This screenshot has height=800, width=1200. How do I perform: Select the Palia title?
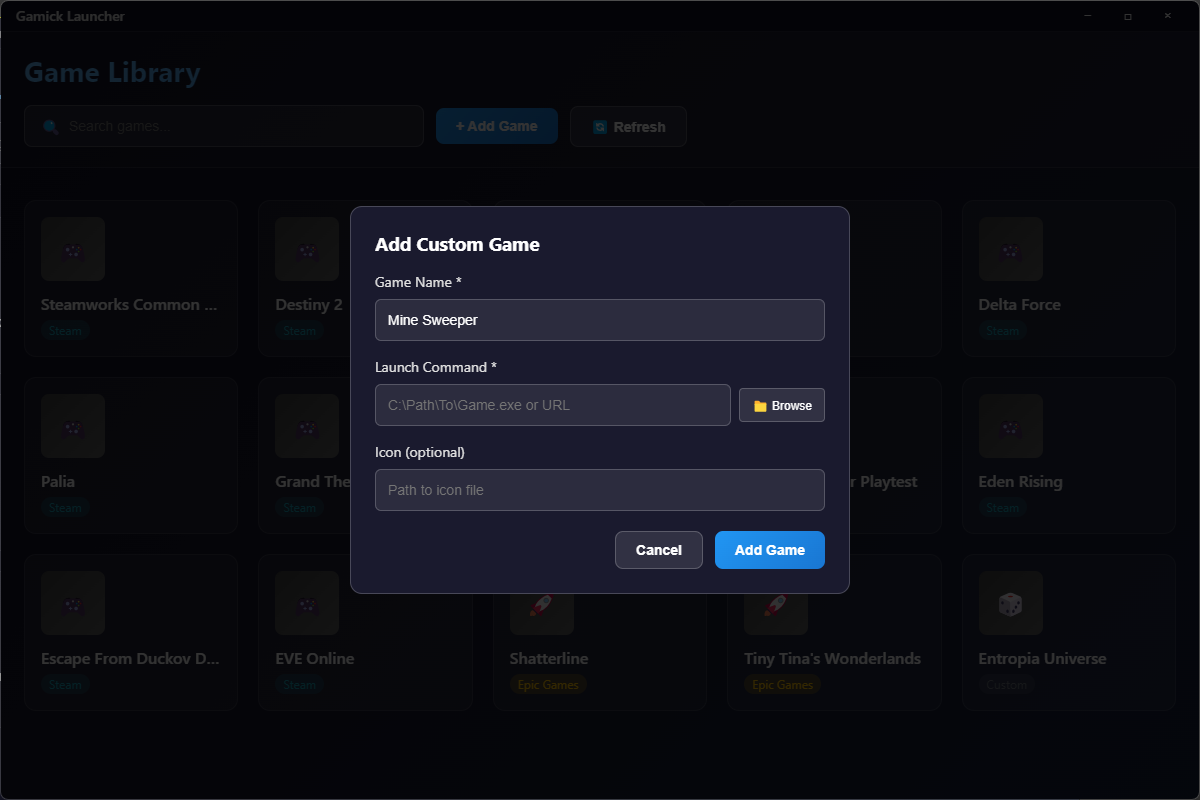pos(58,482)
